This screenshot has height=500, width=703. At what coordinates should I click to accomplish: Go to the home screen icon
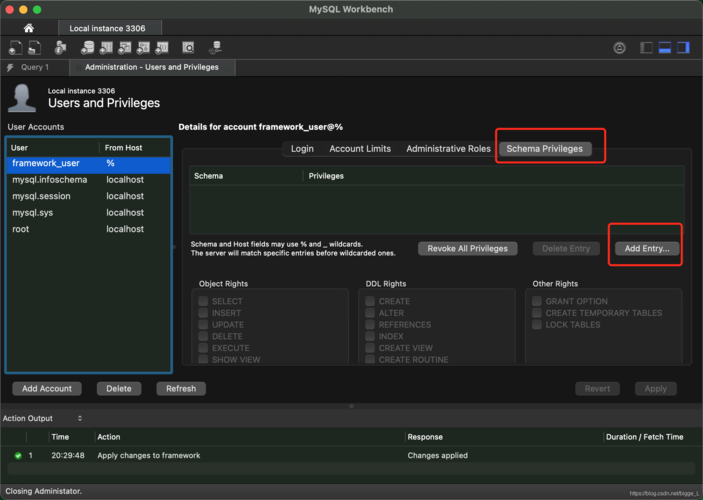(29, 28)
